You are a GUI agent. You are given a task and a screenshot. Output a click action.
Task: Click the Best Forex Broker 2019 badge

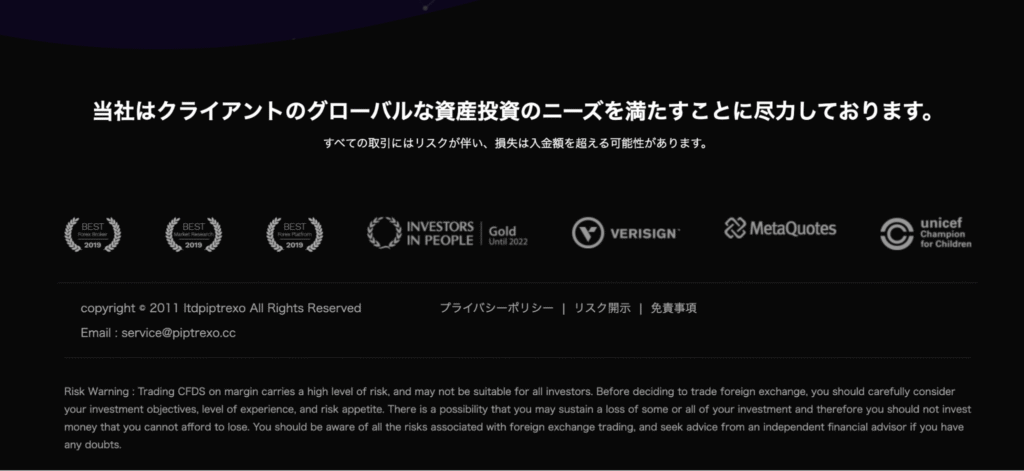92,235
